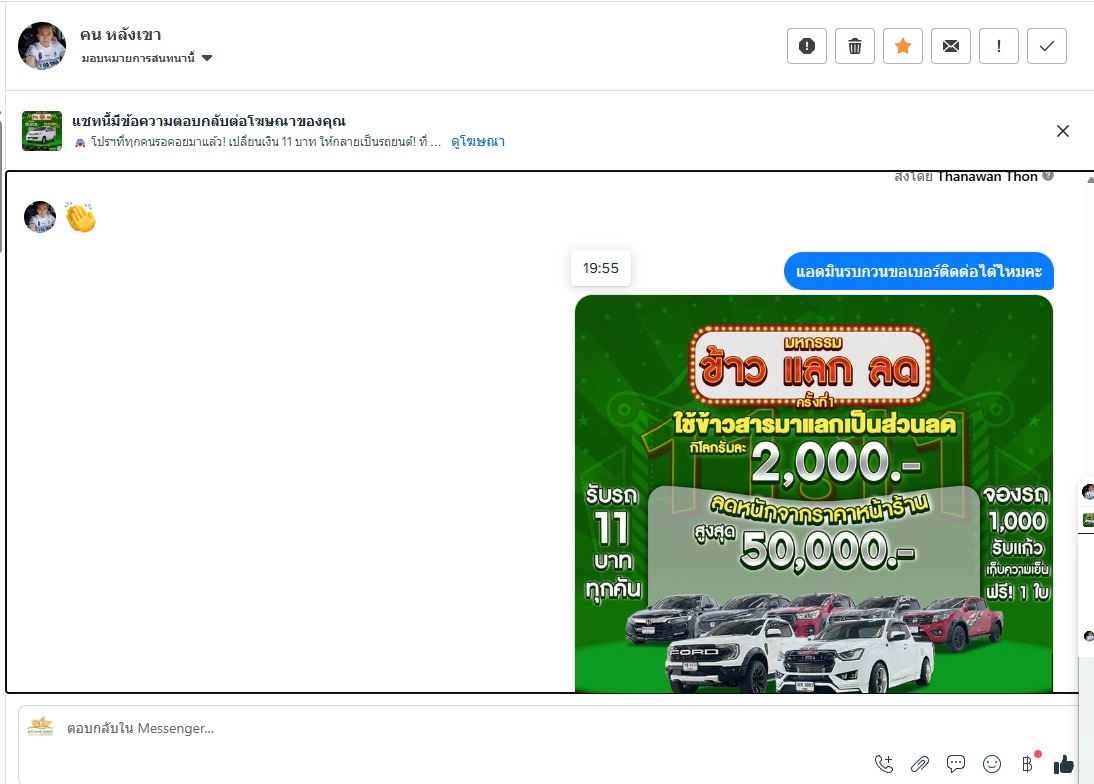Mark conversation as spam icon
This screenshot has width=1094, height=784.
807,46
